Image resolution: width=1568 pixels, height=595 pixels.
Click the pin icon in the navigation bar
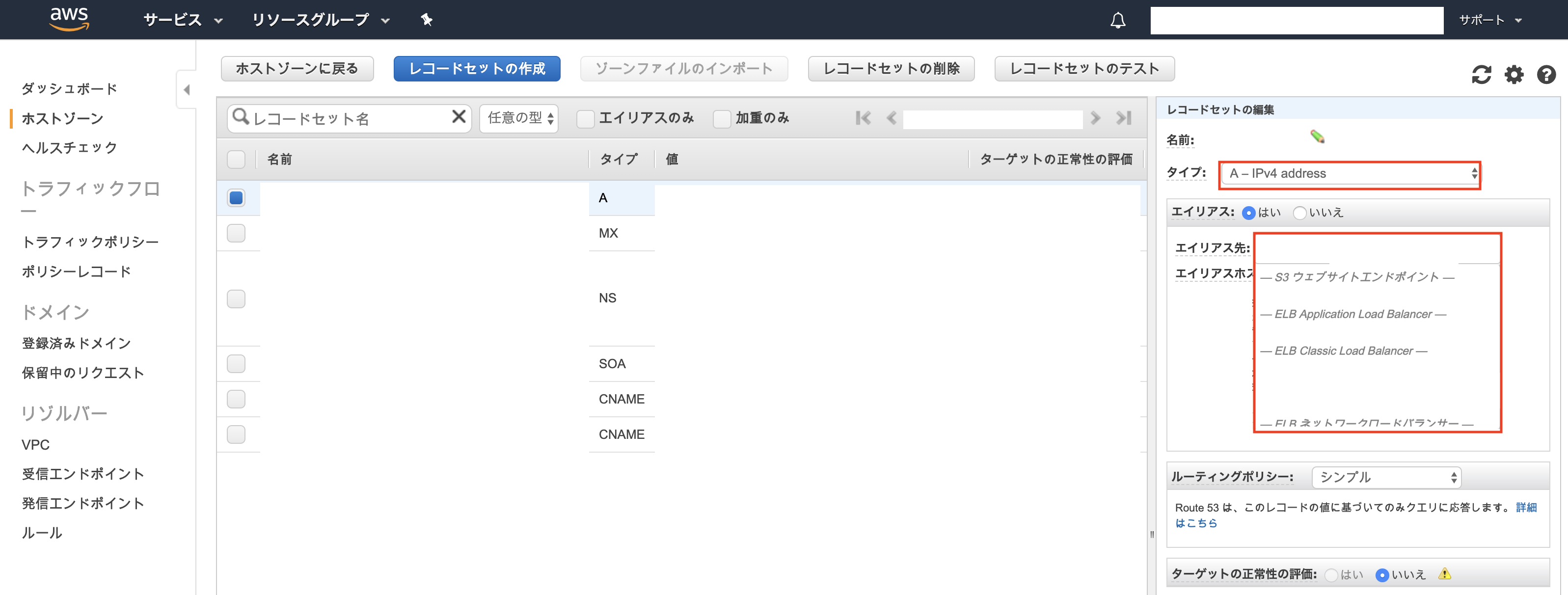pyautogui.click(x=426, y=20)
